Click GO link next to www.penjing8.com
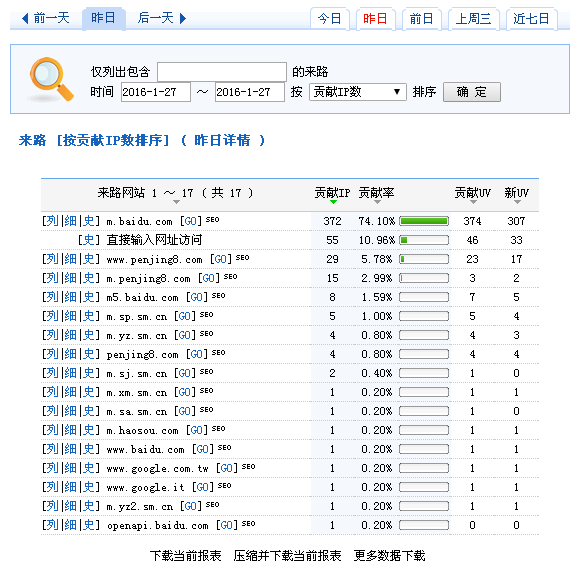This screenshot has height=571, width=577. tap(221, 259)
